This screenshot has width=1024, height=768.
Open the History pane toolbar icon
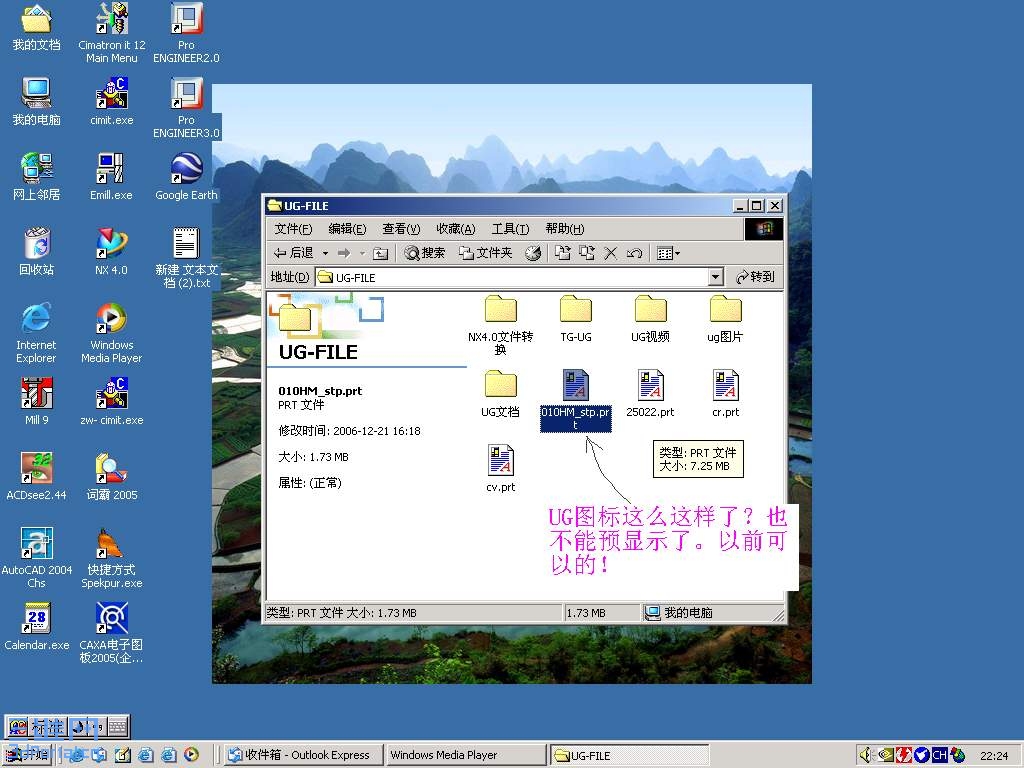coord(533,253)
